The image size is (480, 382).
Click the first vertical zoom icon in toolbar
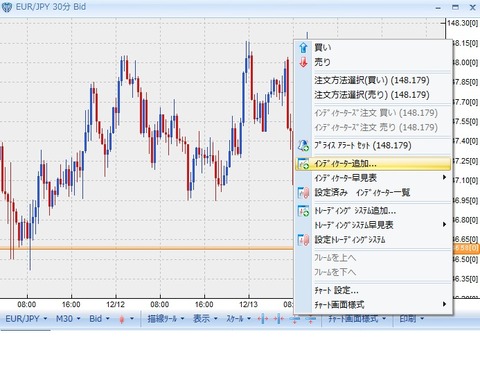pos(295,319)
